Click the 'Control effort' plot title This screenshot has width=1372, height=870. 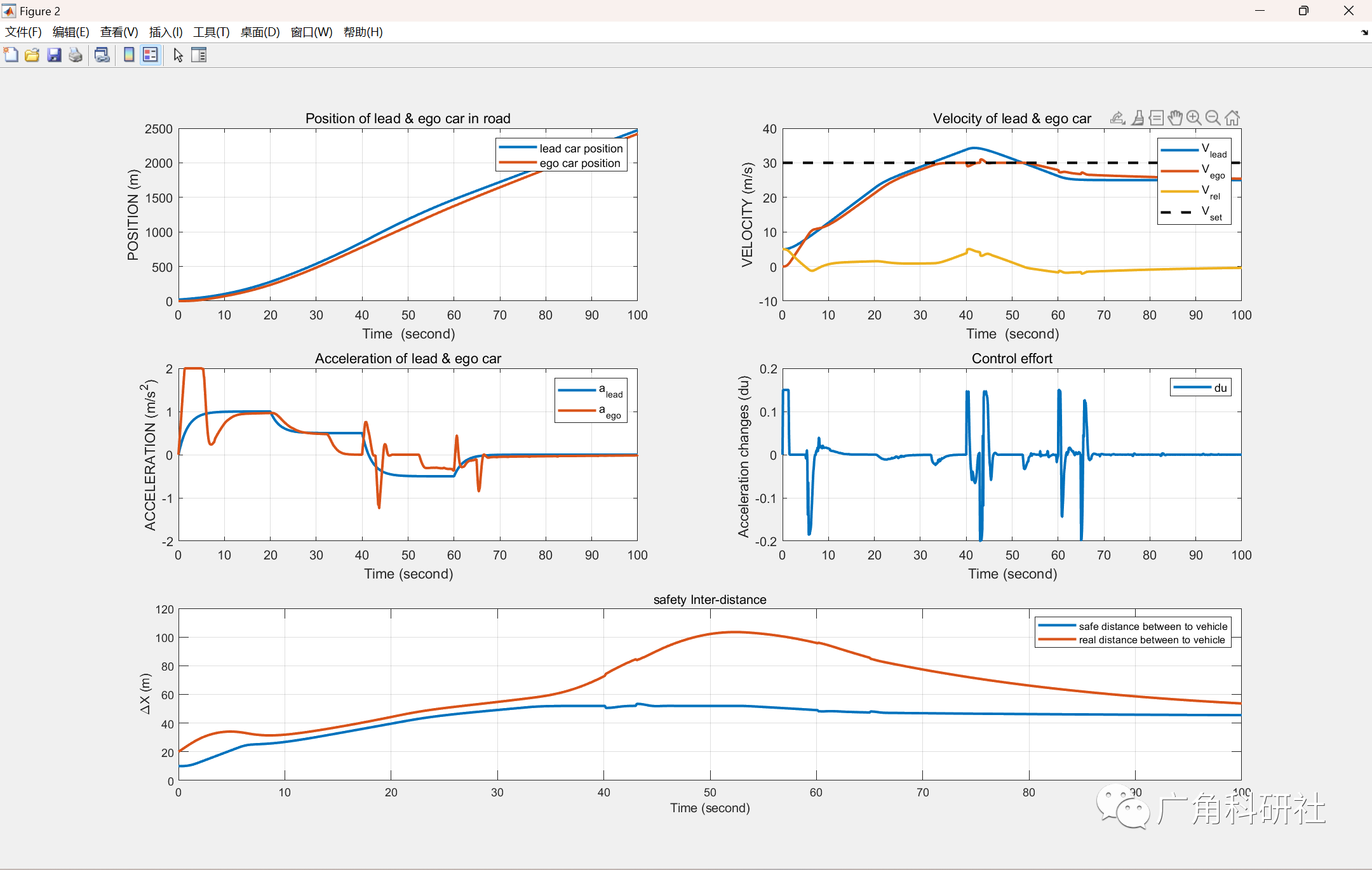(x=1012, y=358)
